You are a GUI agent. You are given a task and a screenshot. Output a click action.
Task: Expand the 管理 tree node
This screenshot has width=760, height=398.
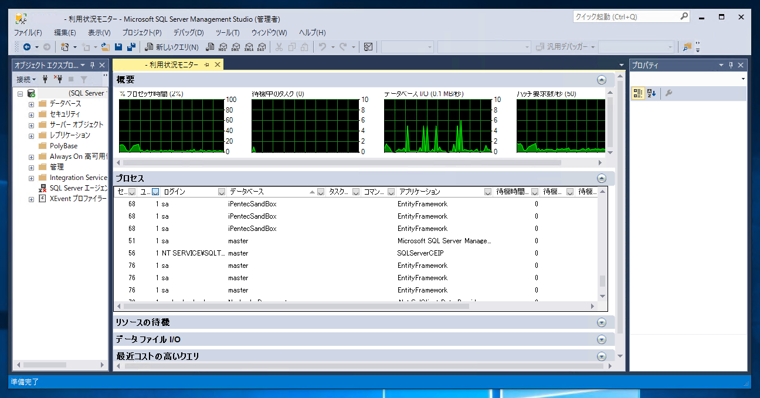point(31,167)
